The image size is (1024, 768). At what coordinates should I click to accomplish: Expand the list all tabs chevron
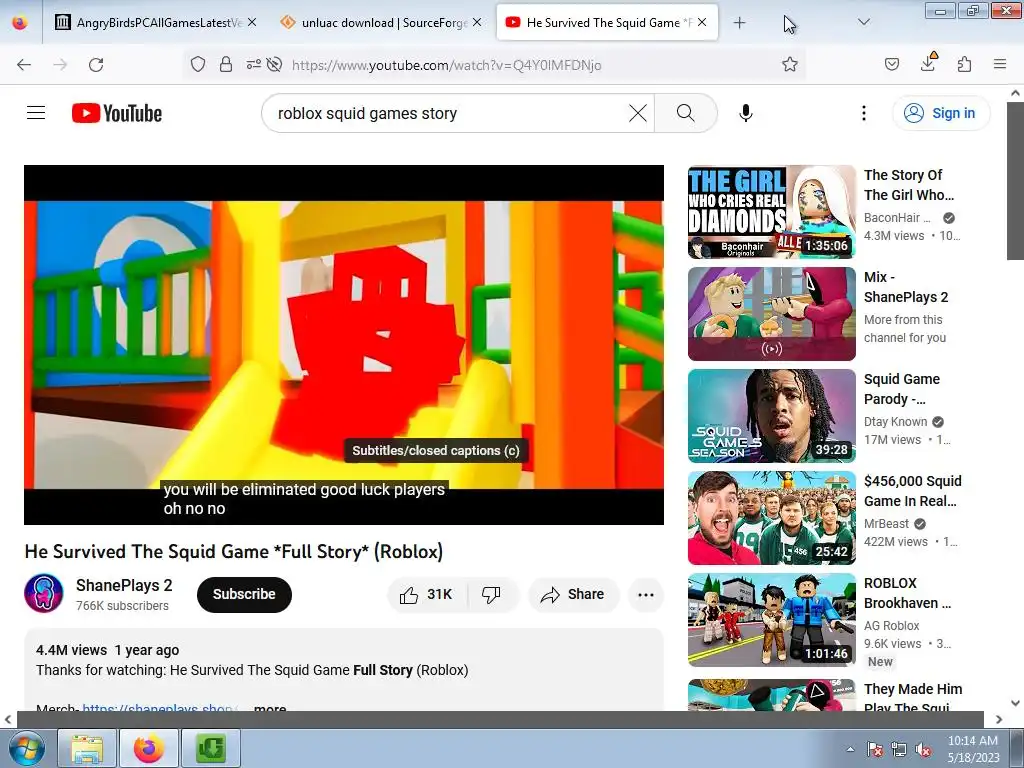click(x=863, y=22)
